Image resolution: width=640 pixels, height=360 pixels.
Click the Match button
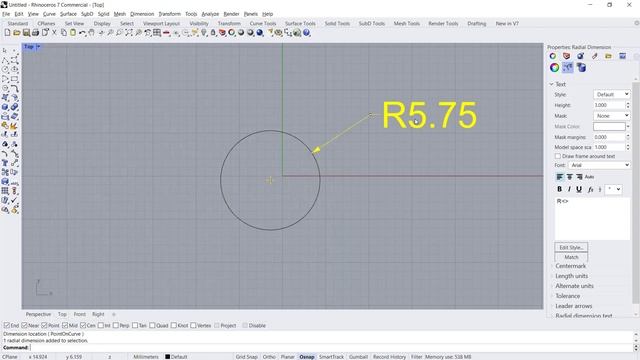click(x=571, y=257)
